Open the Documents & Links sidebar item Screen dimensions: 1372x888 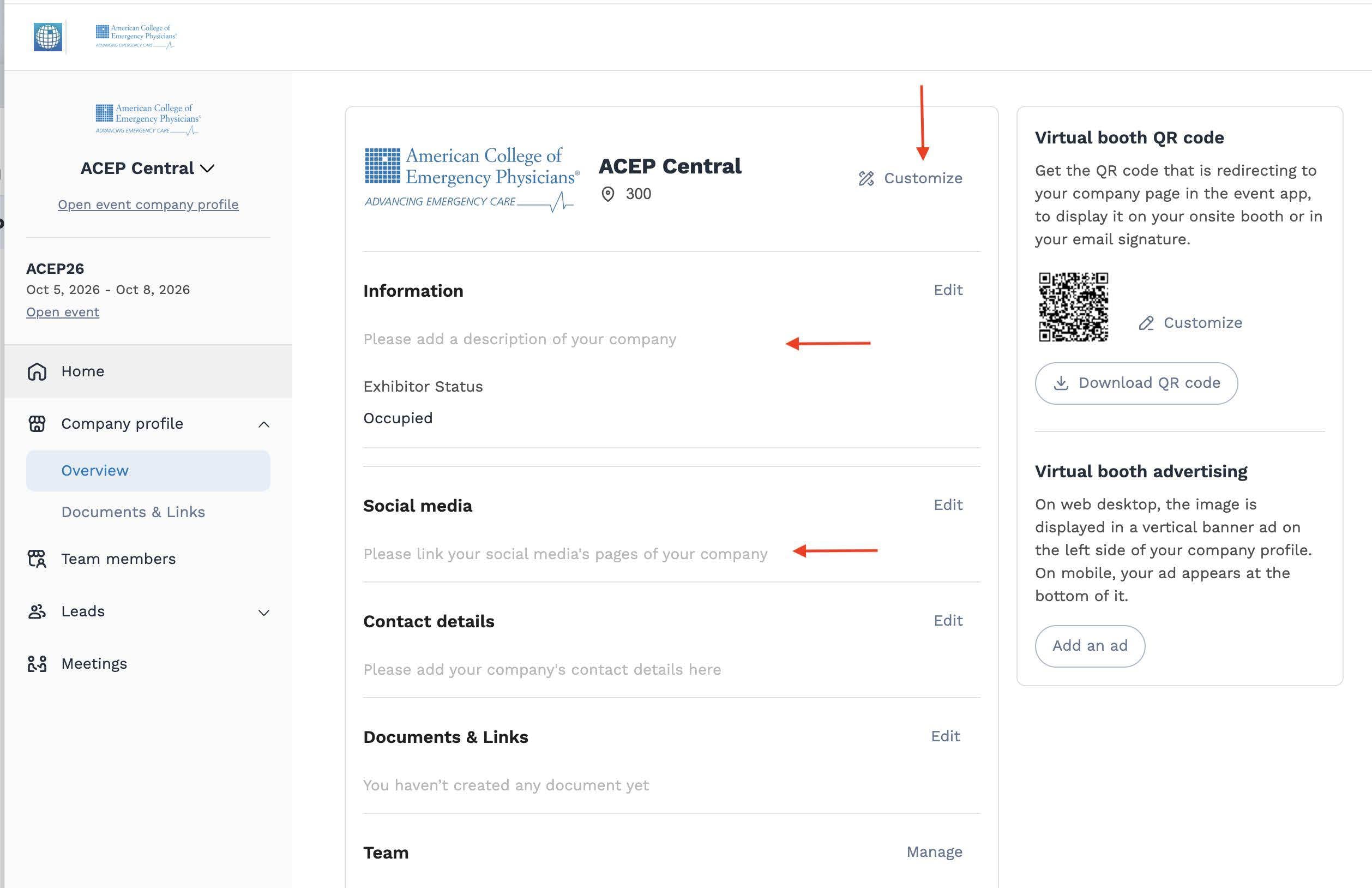(133, 512)
